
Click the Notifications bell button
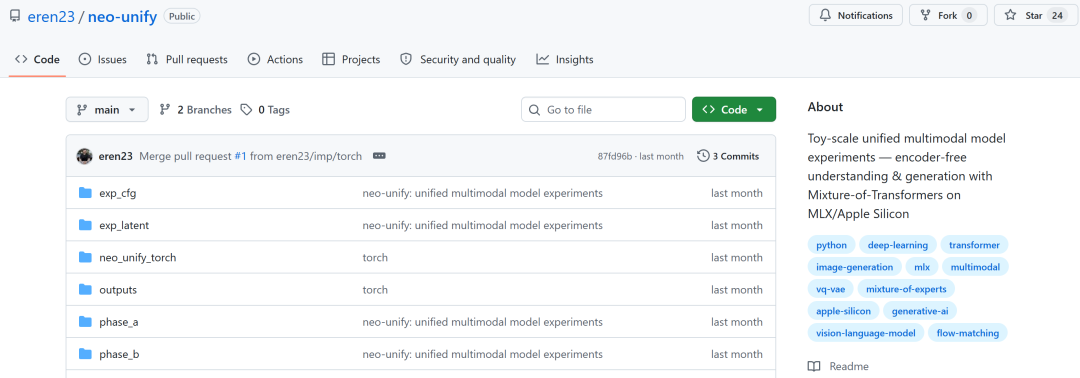(855, 15)
